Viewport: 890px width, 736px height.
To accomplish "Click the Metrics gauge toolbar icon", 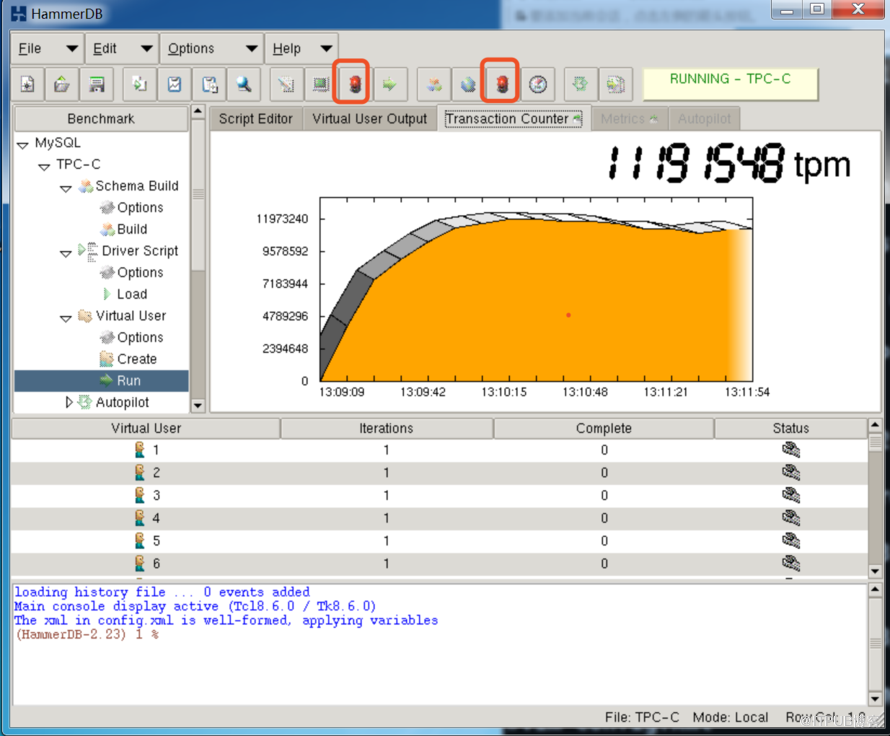I will tap(538, 85).
